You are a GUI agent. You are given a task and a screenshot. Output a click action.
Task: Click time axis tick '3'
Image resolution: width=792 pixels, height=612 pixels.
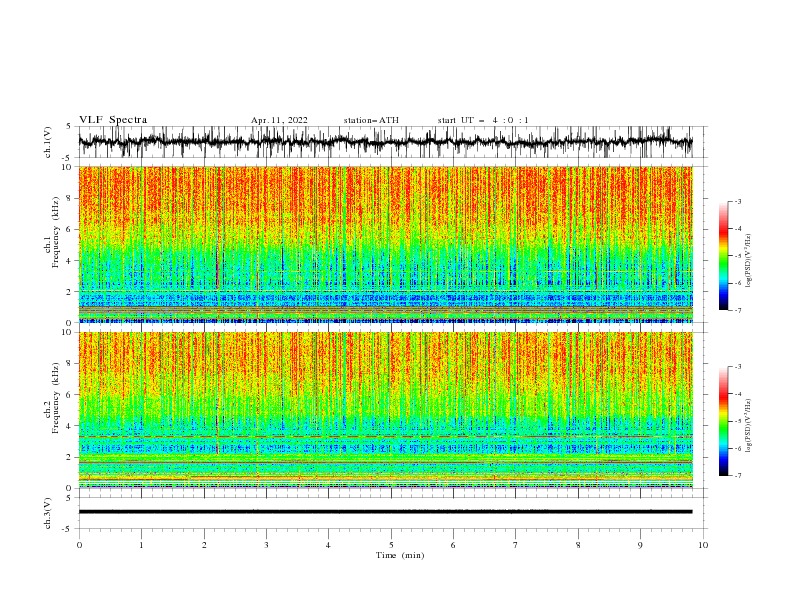click(x=266, y=545)
